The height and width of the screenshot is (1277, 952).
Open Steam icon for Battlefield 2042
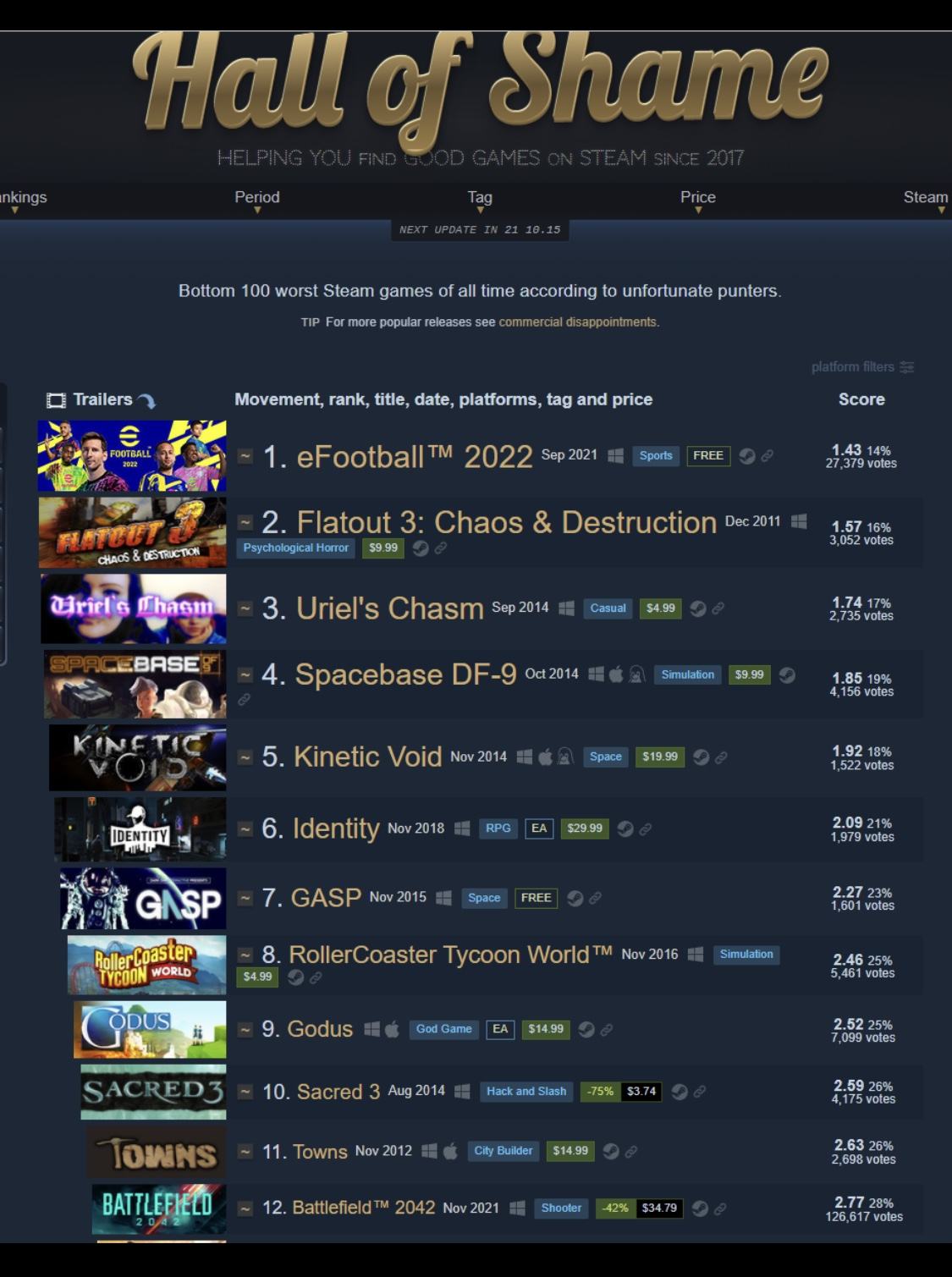click(699, 1208)
